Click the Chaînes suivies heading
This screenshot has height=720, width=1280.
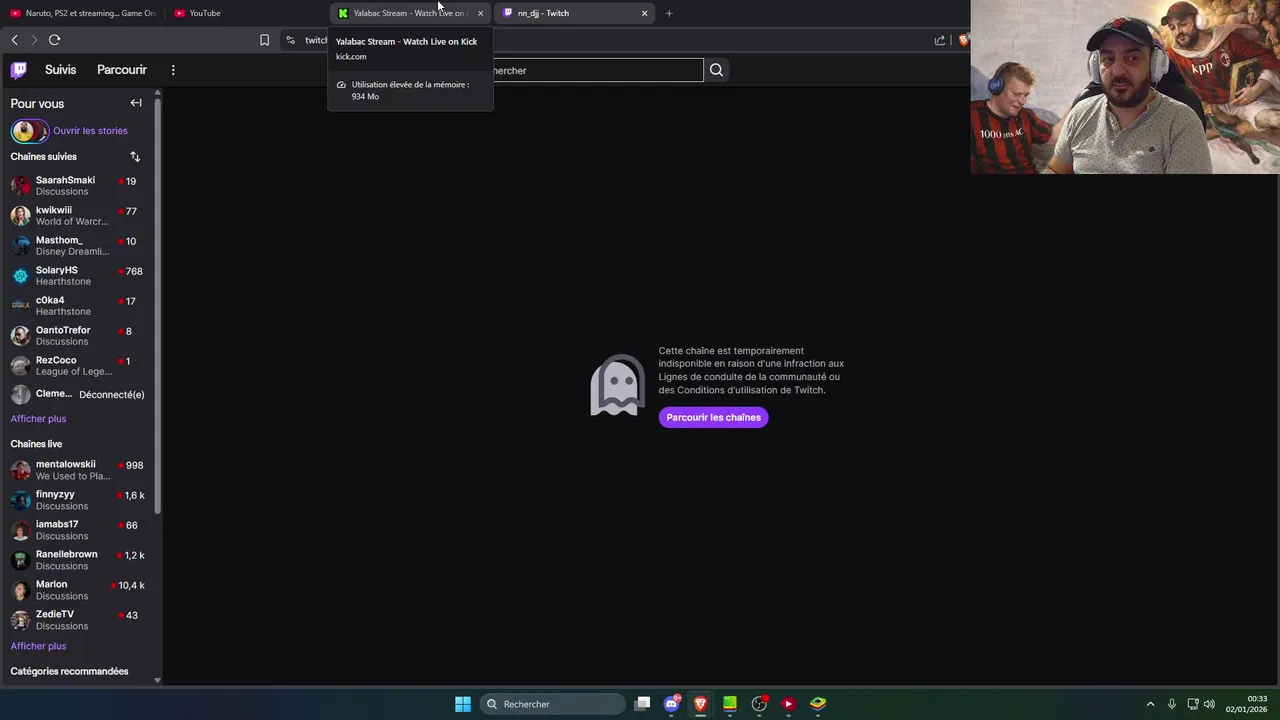(43, 157)
